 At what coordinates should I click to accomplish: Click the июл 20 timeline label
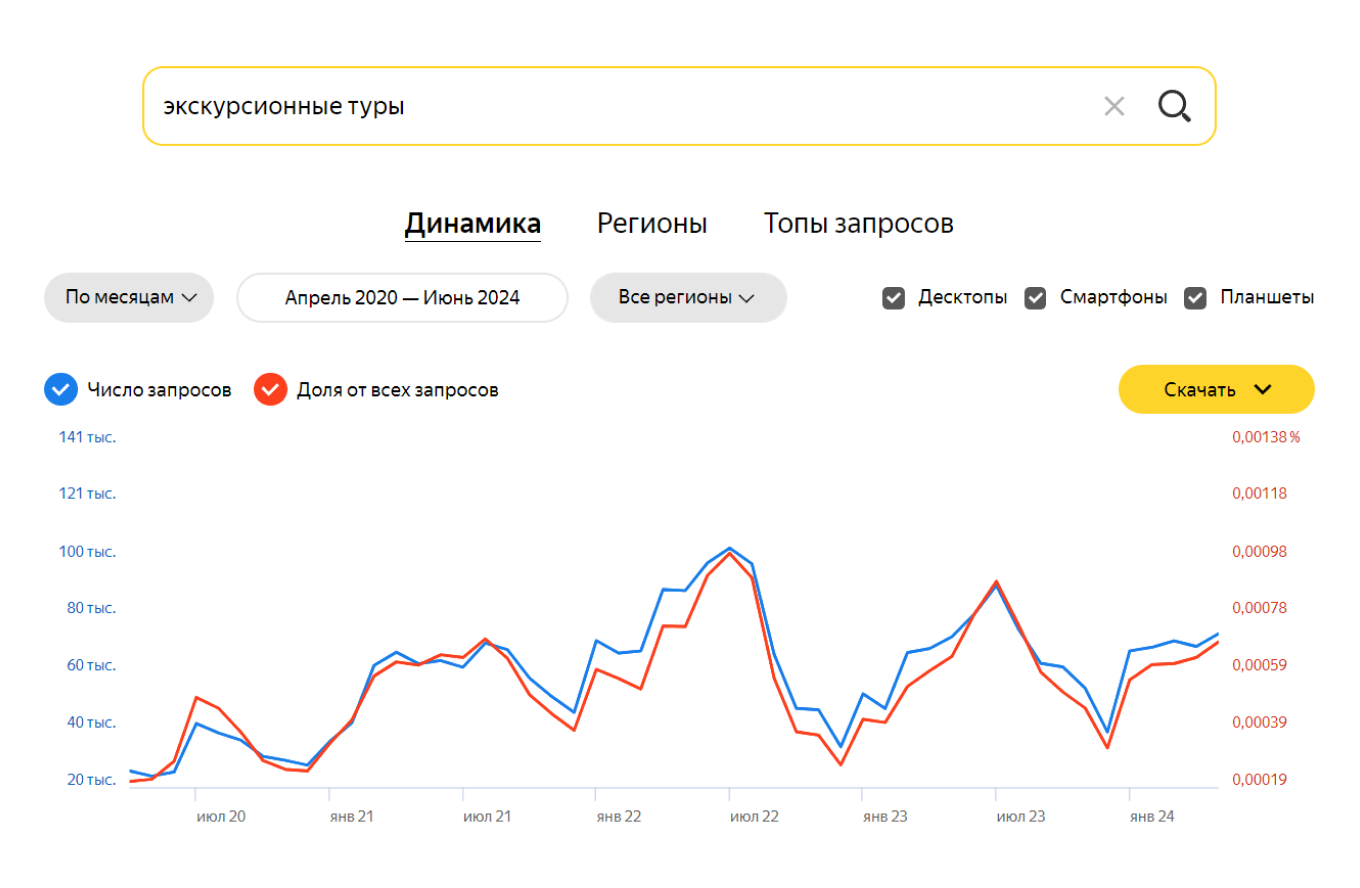click(221, 816)
